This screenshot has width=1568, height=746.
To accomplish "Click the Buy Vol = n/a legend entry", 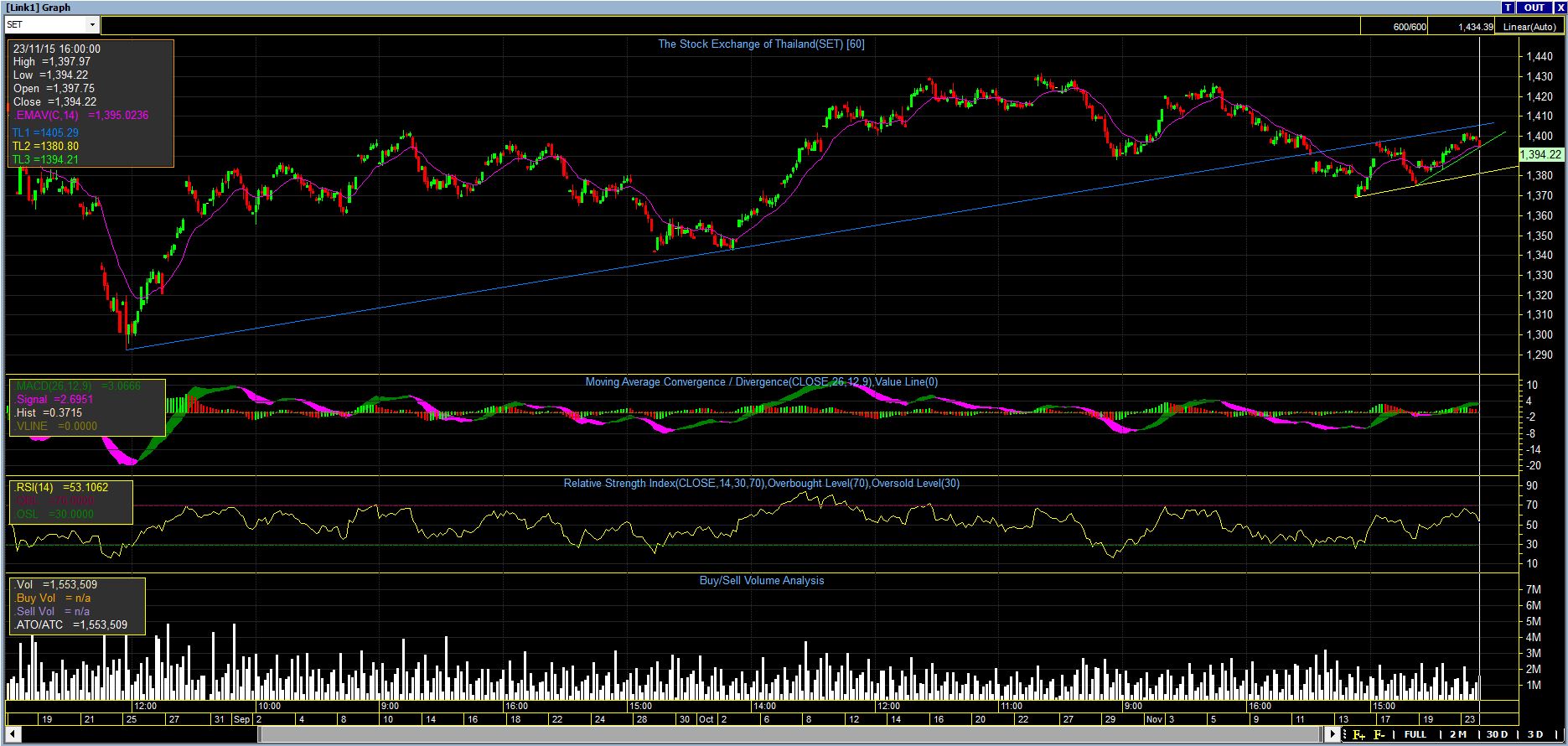I will tap(53, 598).
